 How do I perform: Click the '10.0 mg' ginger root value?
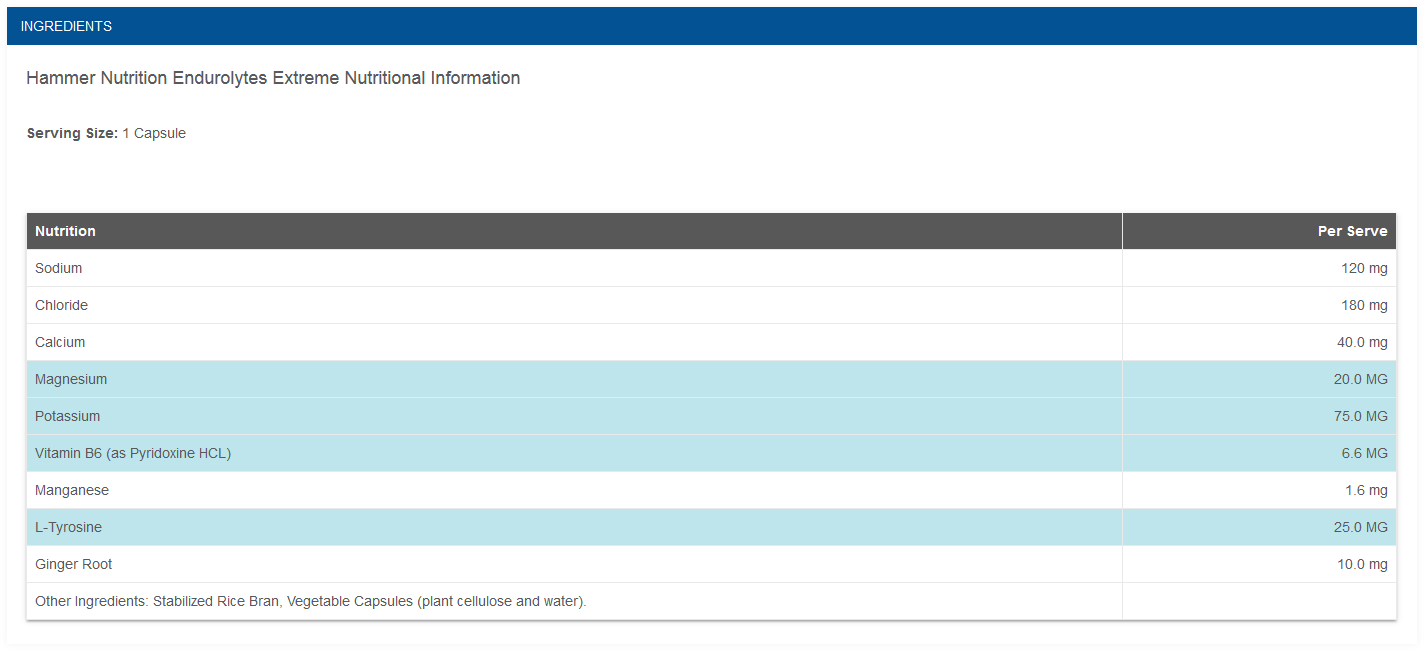(1360, 564)
